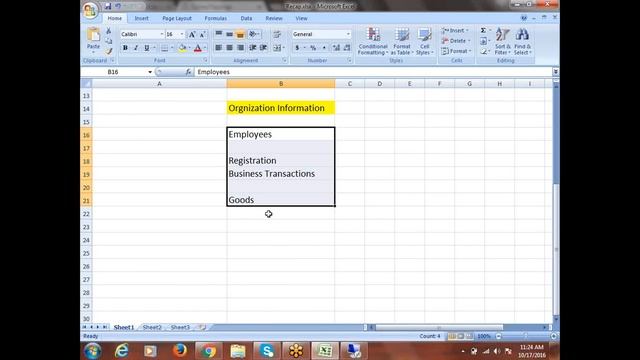The width and height of the screenshot is (640, 360).
Task: Select the Format Painter brush
Action: (x=109, y=51)
